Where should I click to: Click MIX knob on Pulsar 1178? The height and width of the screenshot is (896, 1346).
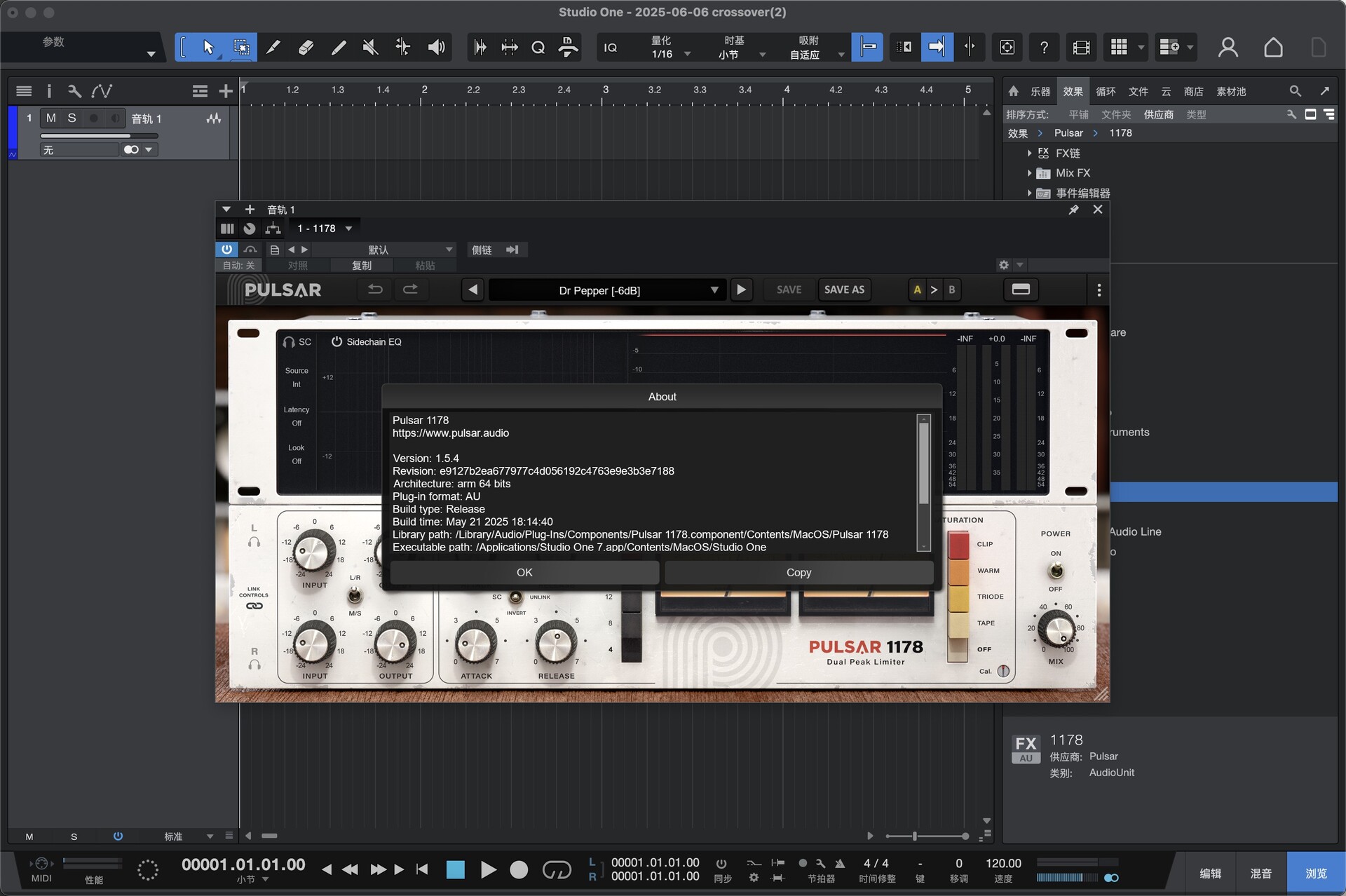(x=1056, y=628)
